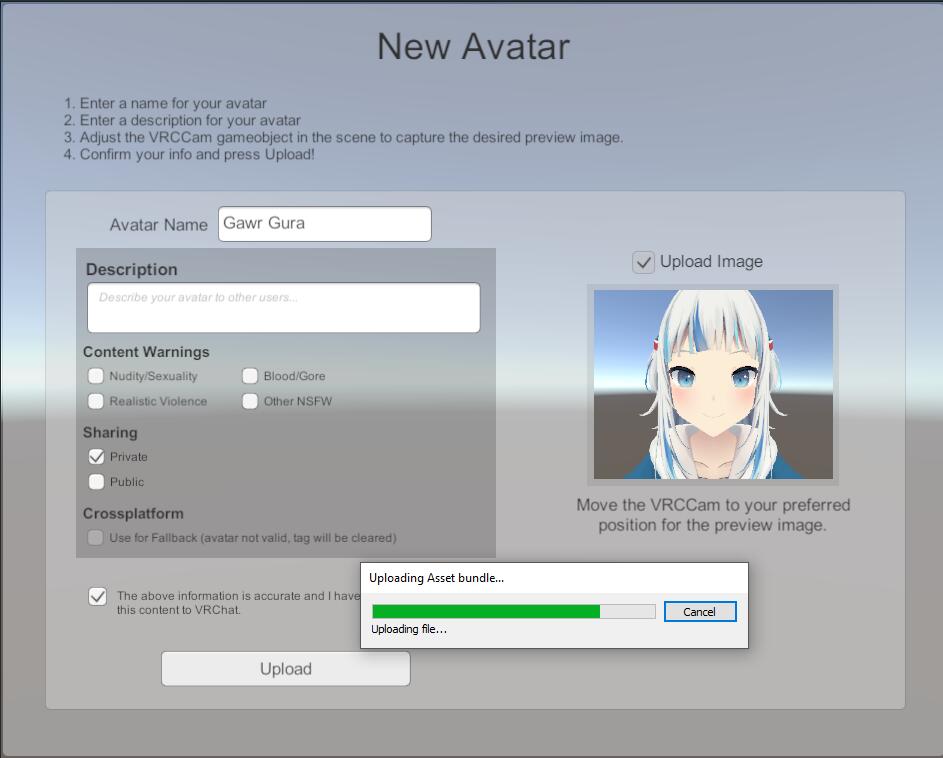Viewport: 943px width, 758px height.
Task: Click the avatar preview image
Action: (x=713, y=384)
